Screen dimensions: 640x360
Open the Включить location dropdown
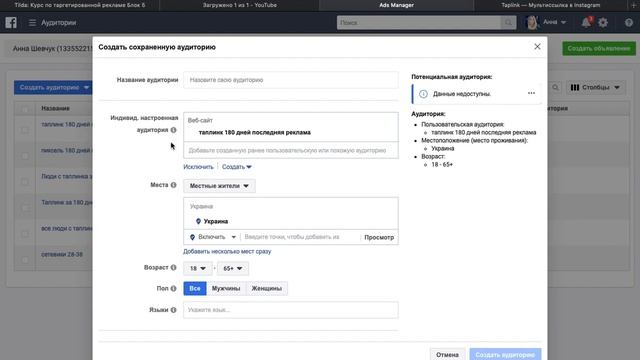point(213,237)
